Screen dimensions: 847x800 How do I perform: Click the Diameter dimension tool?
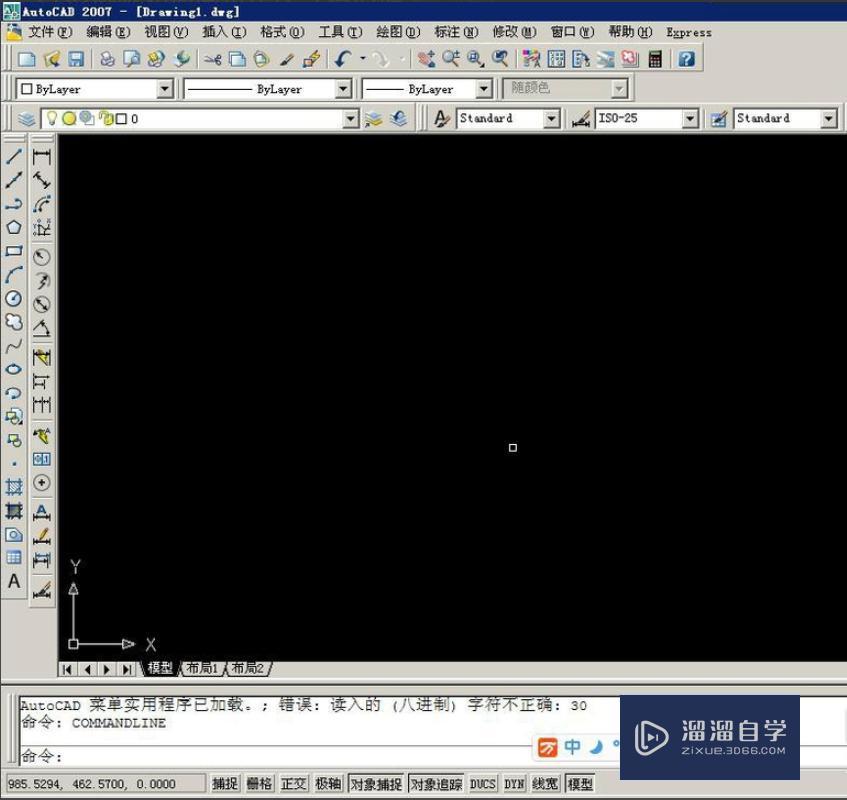click(x=42, y=305)
